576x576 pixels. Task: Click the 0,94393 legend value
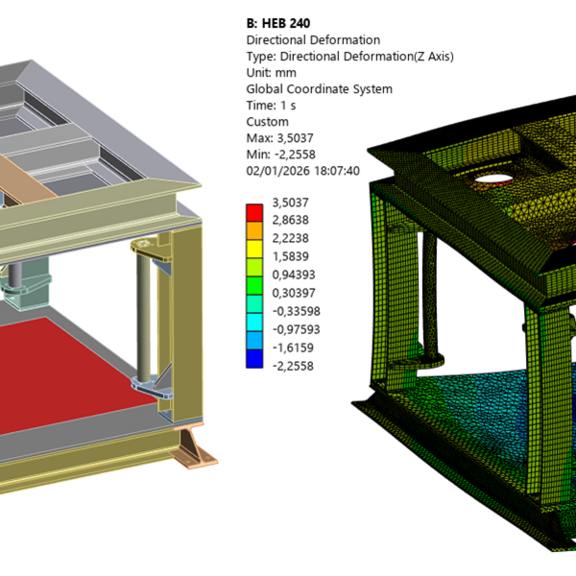(x=294, y=275)
